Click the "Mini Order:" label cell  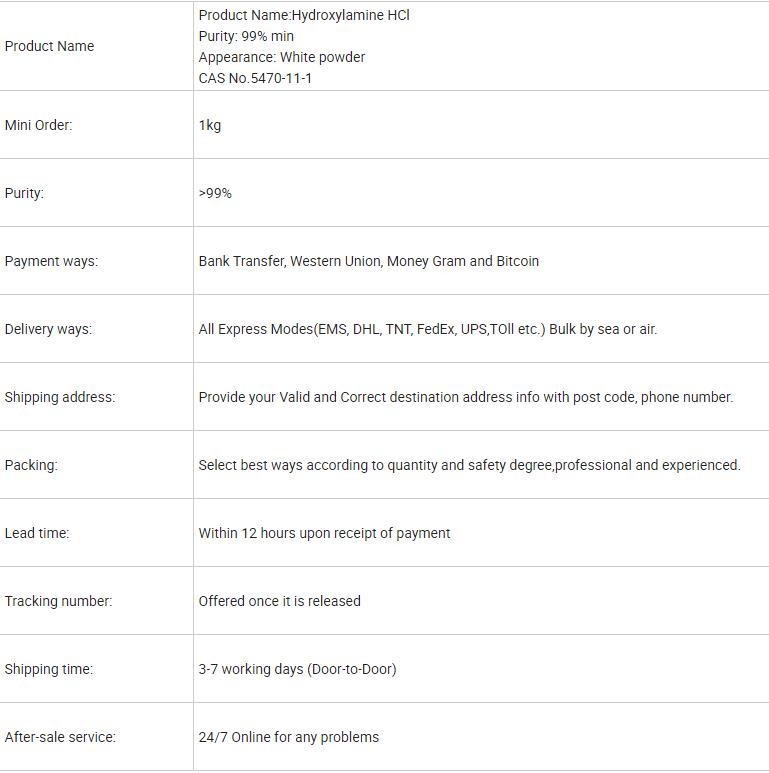pos(38,125)
